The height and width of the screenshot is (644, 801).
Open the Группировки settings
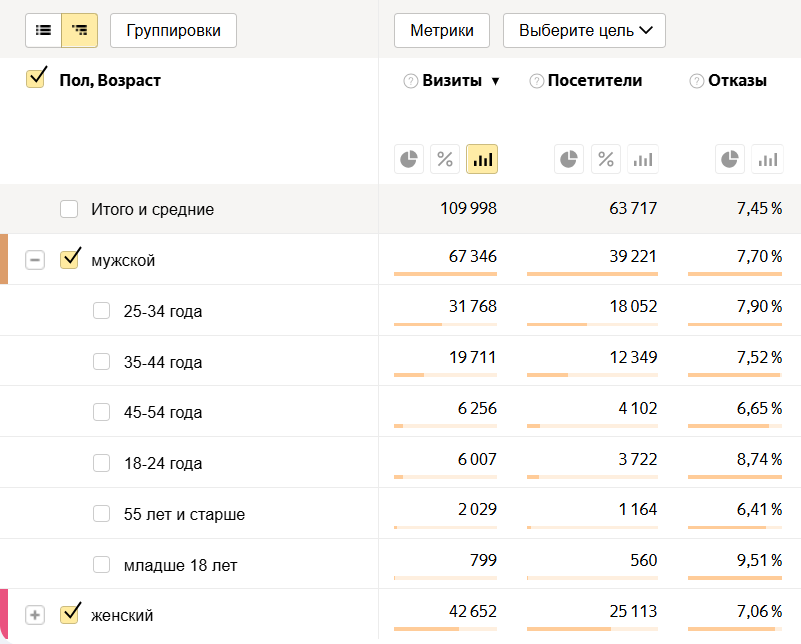[x=173, y=30]
